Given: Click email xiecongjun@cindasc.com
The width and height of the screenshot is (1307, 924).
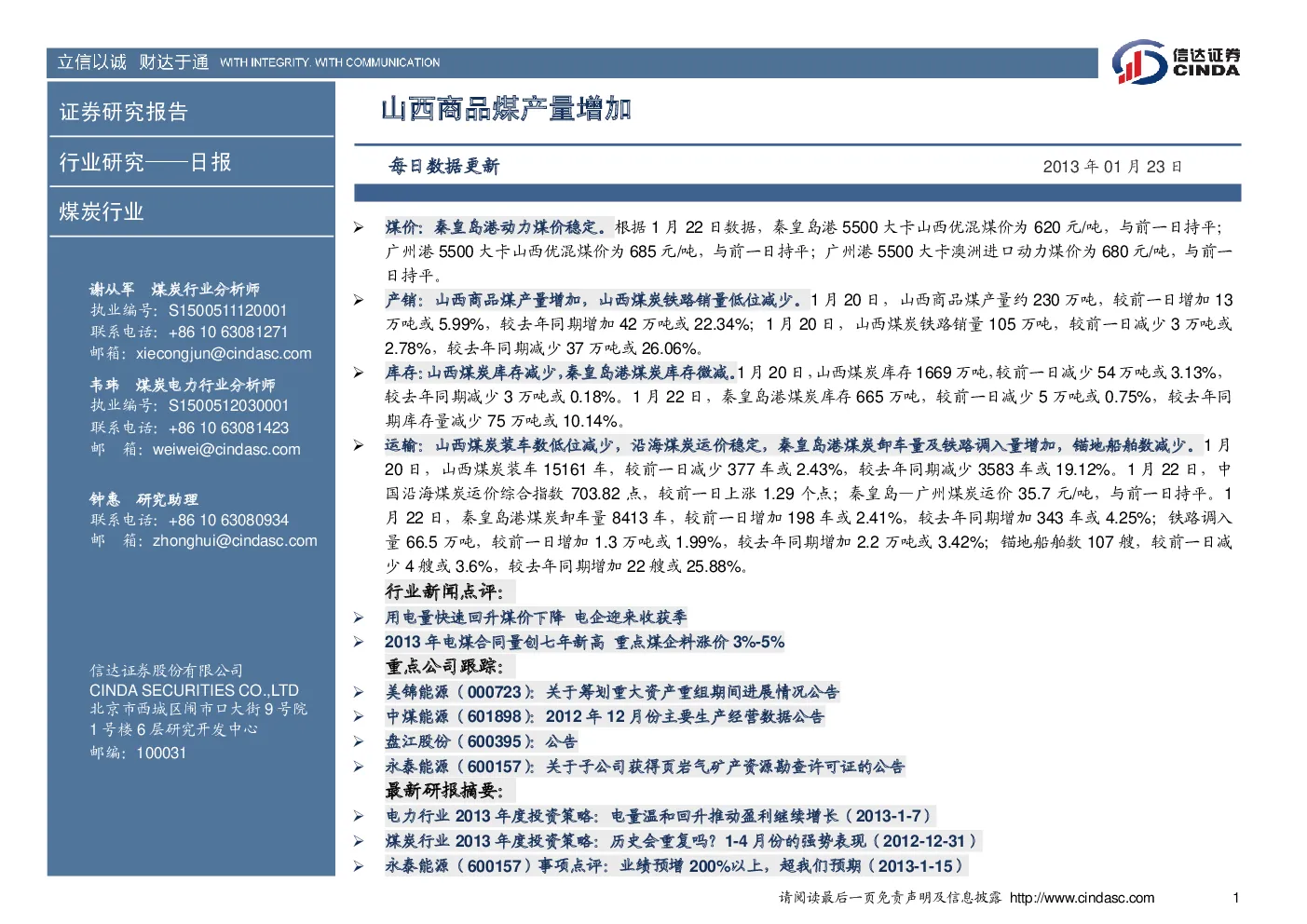Looking at the screenshot, I should 224,354.
